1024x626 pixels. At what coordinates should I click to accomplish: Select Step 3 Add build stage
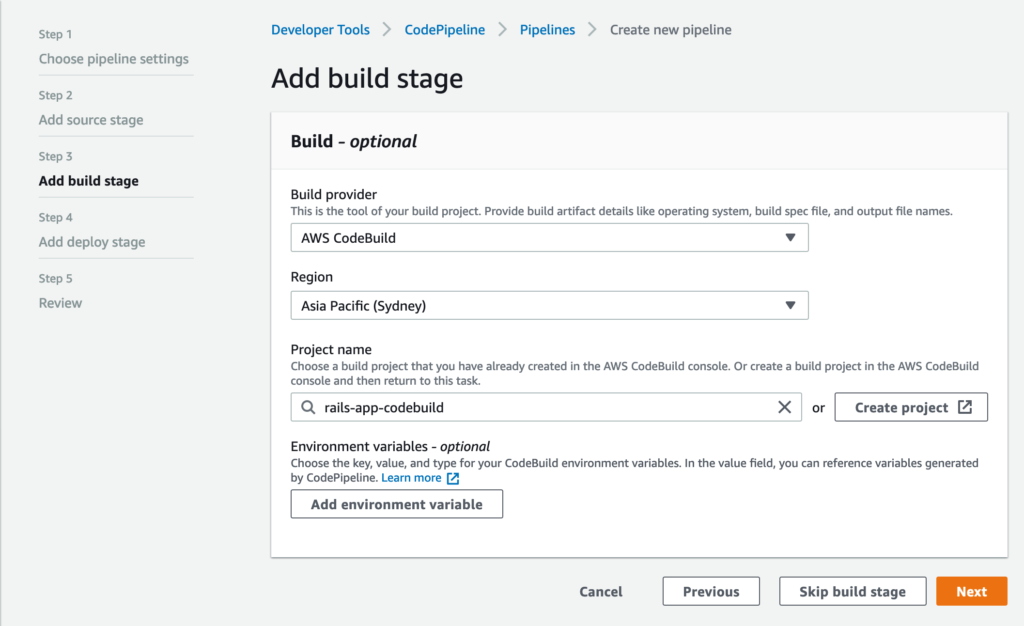[88, 181]
